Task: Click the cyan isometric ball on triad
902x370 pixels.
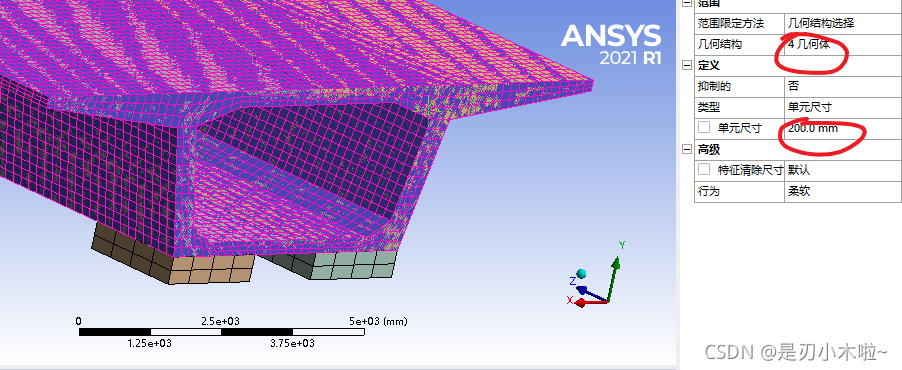Action: [581, 274]
